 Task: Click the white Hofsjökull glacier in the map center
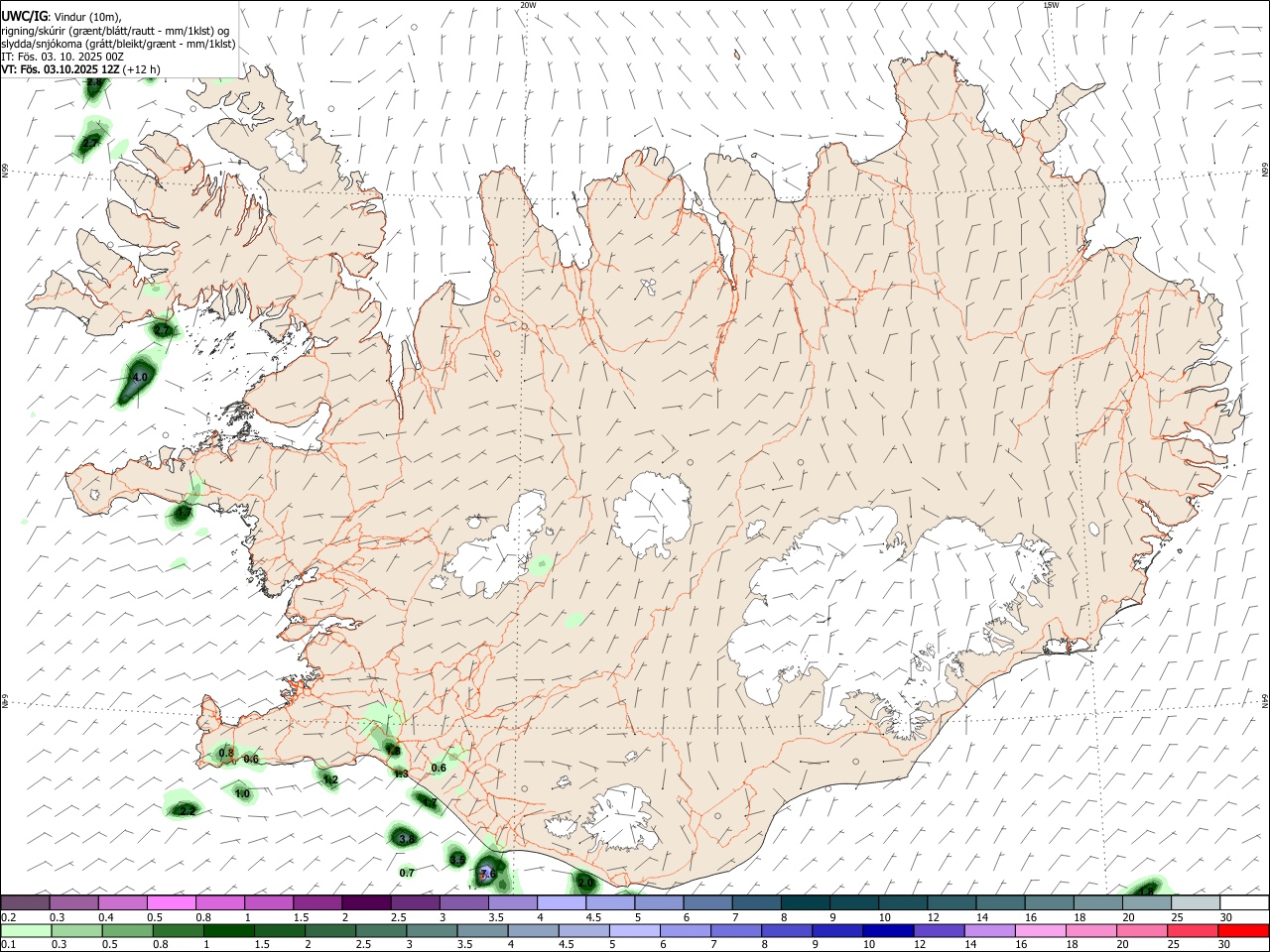[x=652, y=514]
